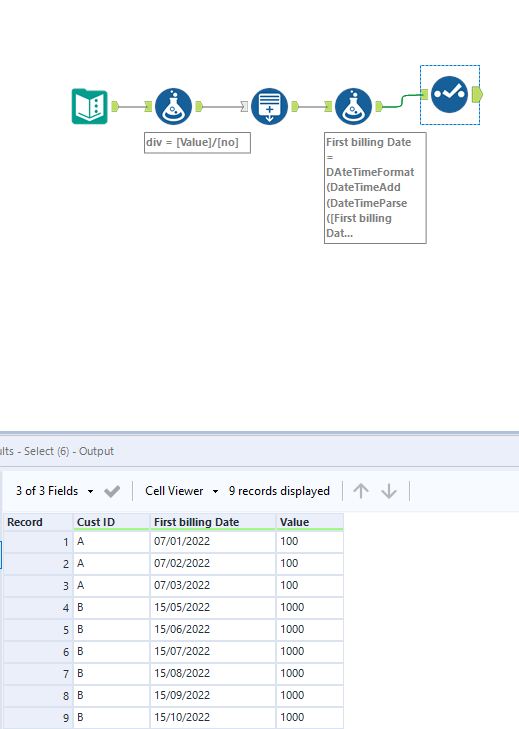Click the First billing Date column header
This screenshot has height=729, width=519.
213,522
